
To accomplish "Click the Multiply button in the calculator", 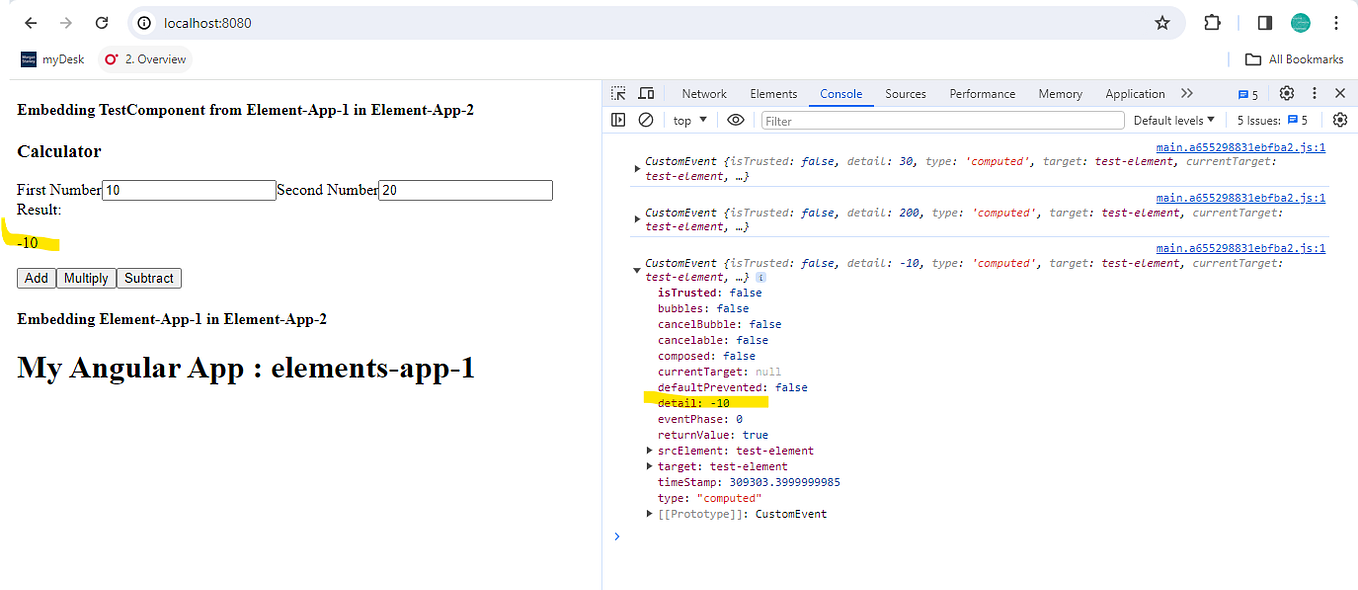I will click(x=86, y=278).
